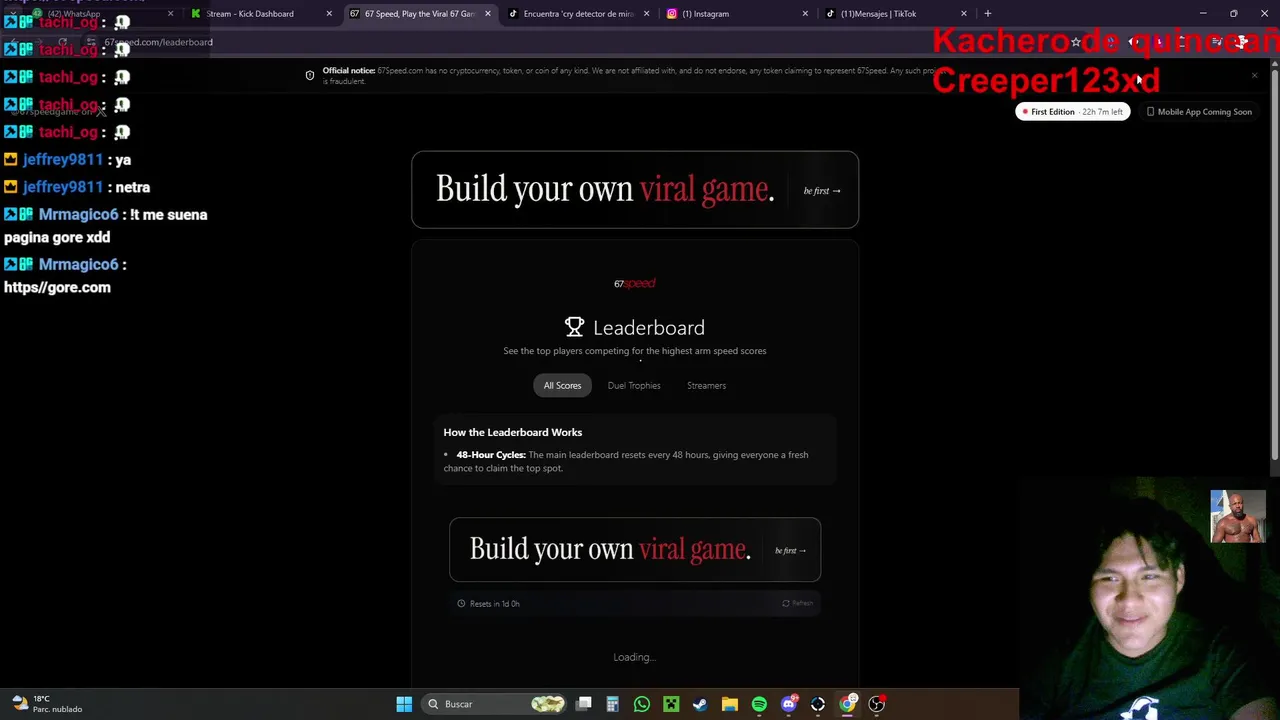Bookmark this page with the star icon
This screenshot has width=1280, height=720.
[x=1076, y=42]
